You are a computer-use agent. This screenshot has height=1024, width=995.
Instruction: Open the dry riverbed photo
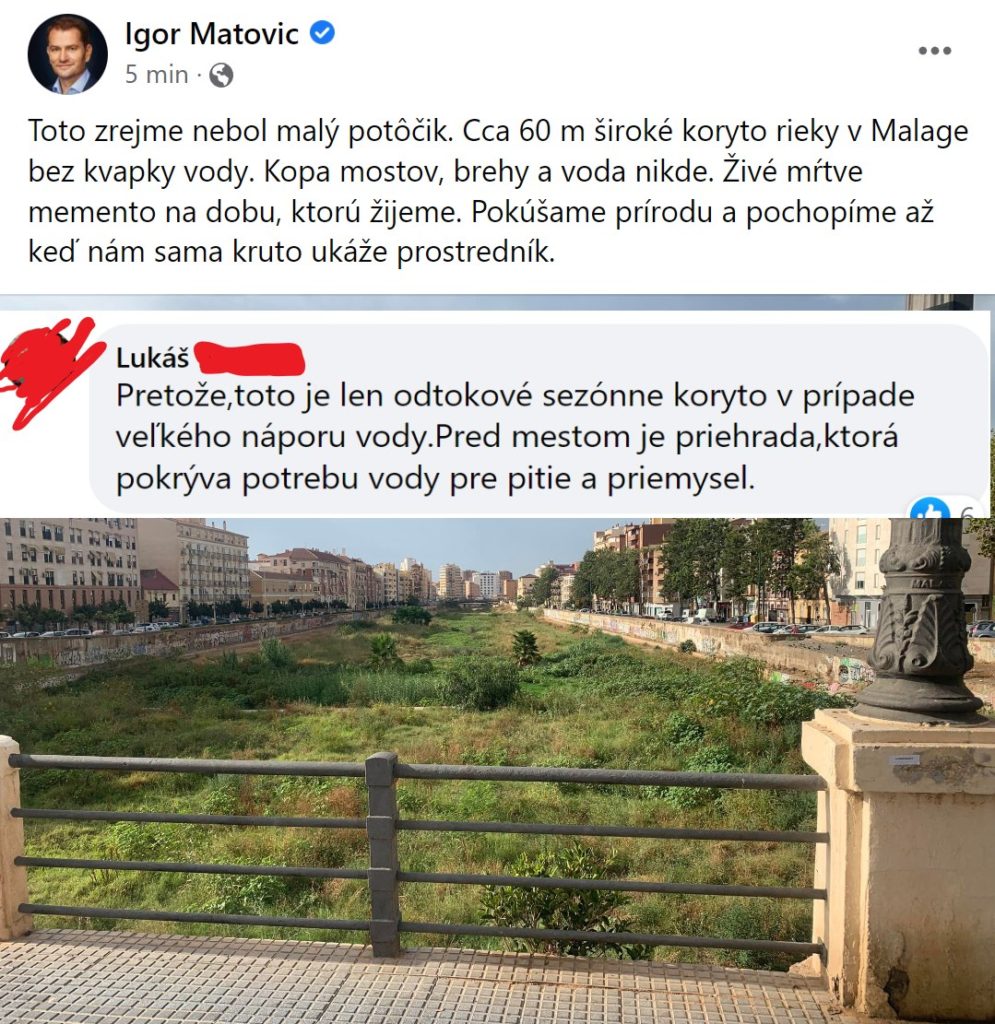(496, 771)
